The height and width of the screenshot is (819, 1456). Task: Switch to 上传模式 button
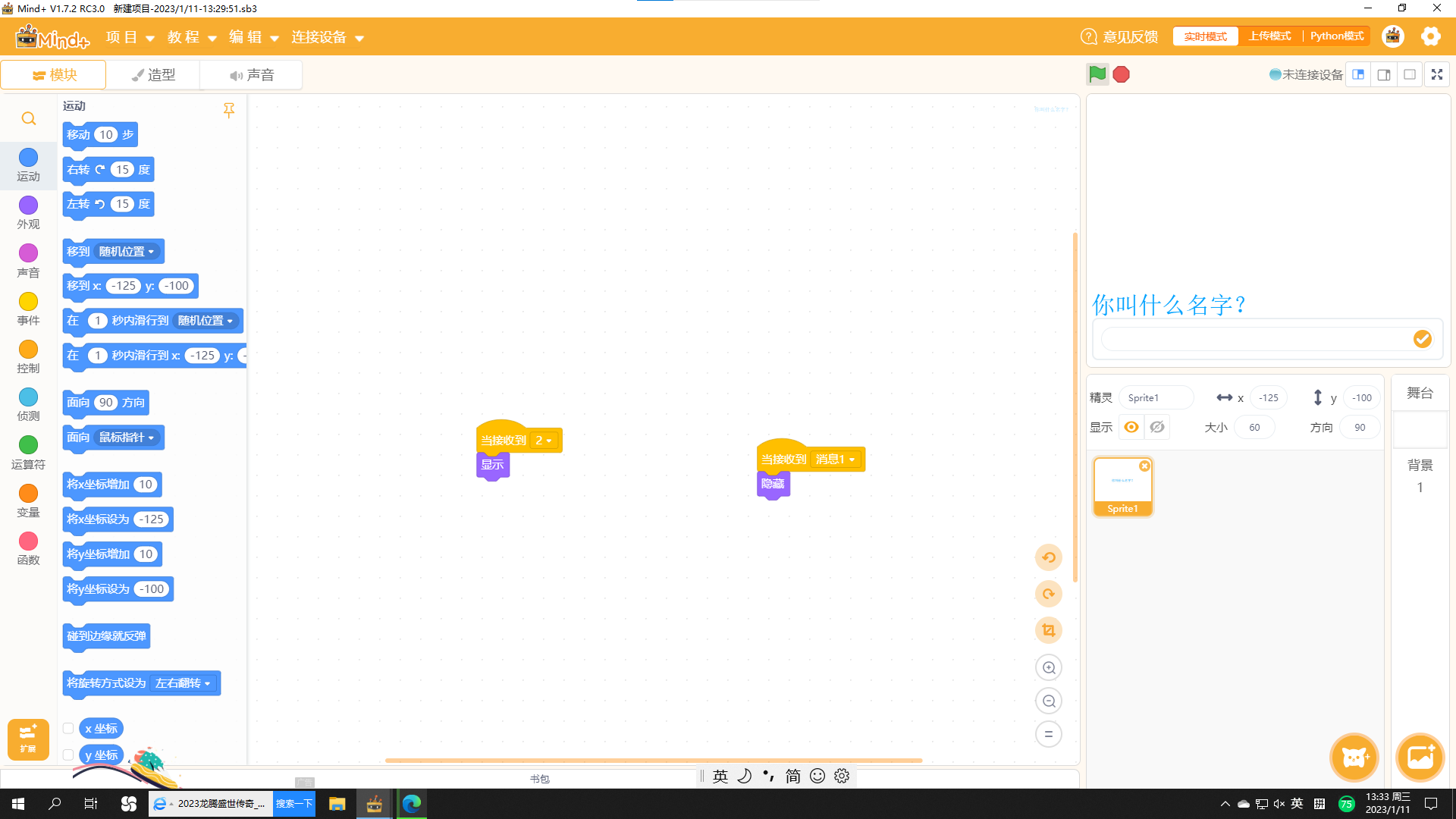1269,36
